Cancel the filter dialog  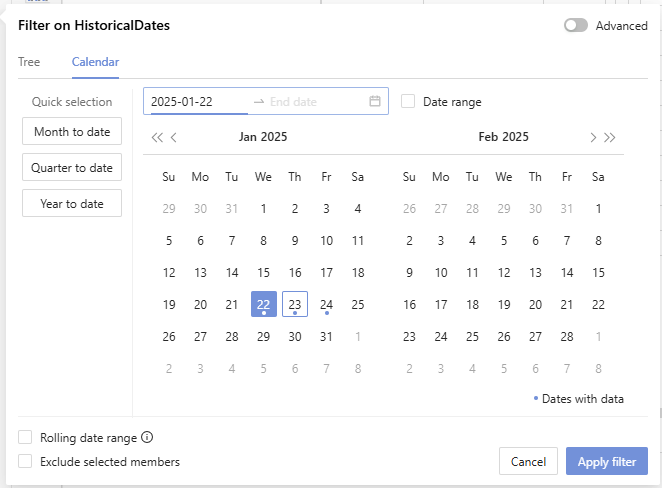click(528, 462)
